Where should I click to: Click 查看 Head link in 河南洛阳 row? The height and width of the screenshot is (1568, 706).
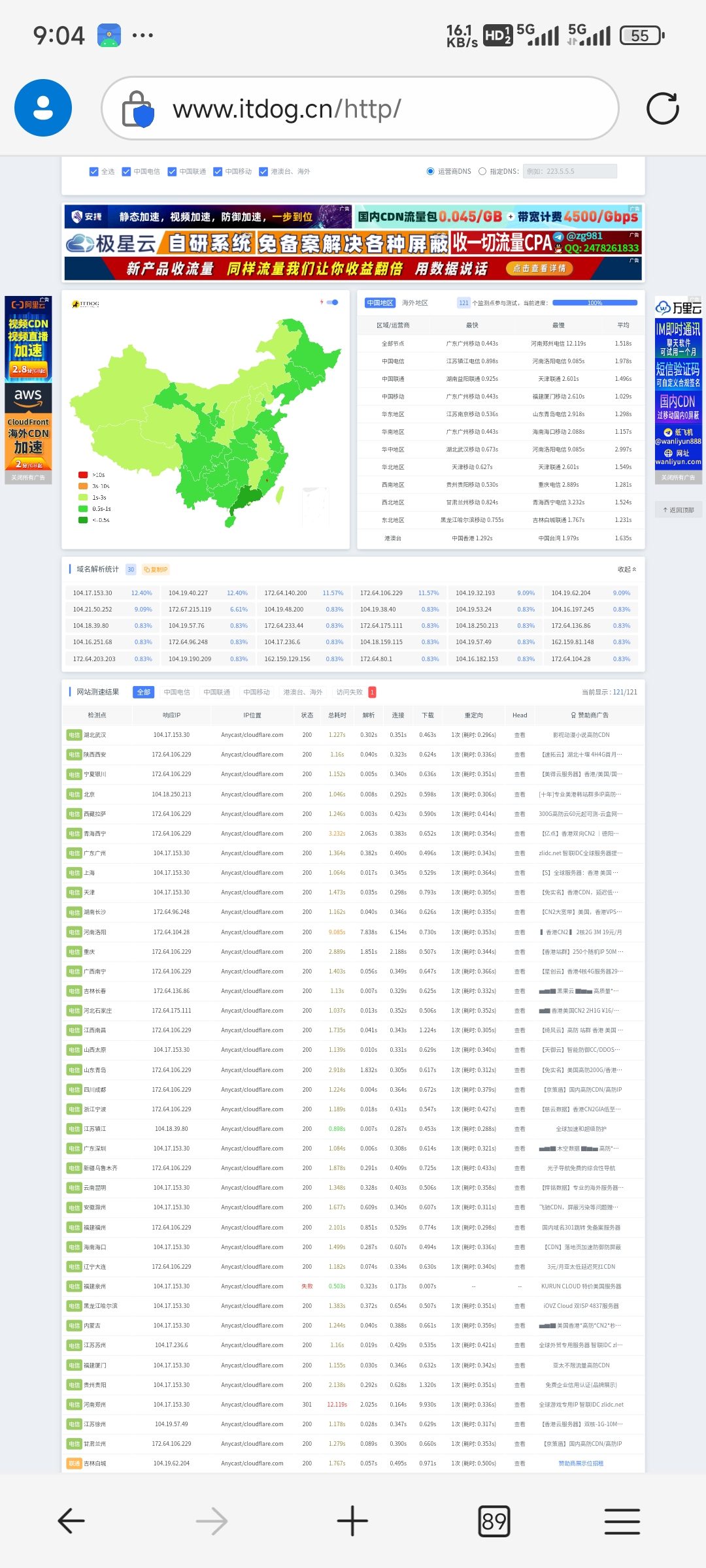[520, 932]
